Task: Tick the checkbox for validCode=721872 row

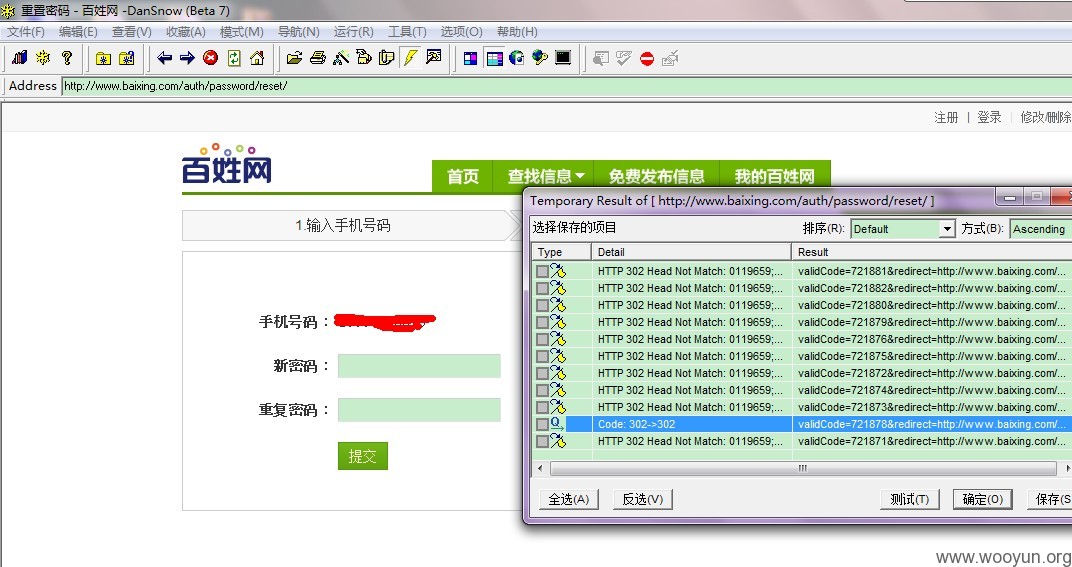Action: [542, 373]
